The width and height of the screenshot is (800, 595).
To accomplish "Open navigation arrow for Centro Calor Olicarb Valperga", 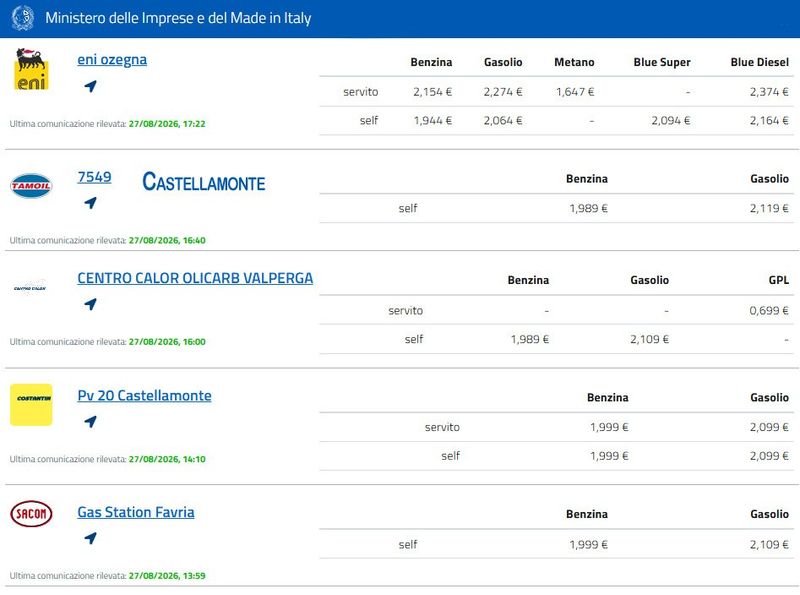I will click(x=90, y=304).
